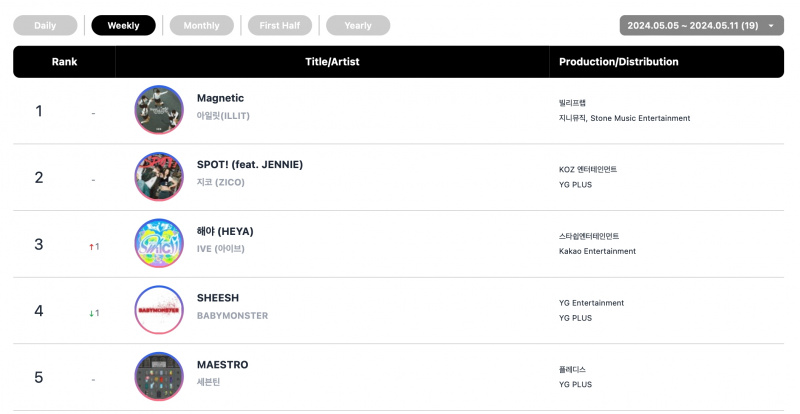Open the Magnetic song title link
800x414 pixels.
pos(220,98)
